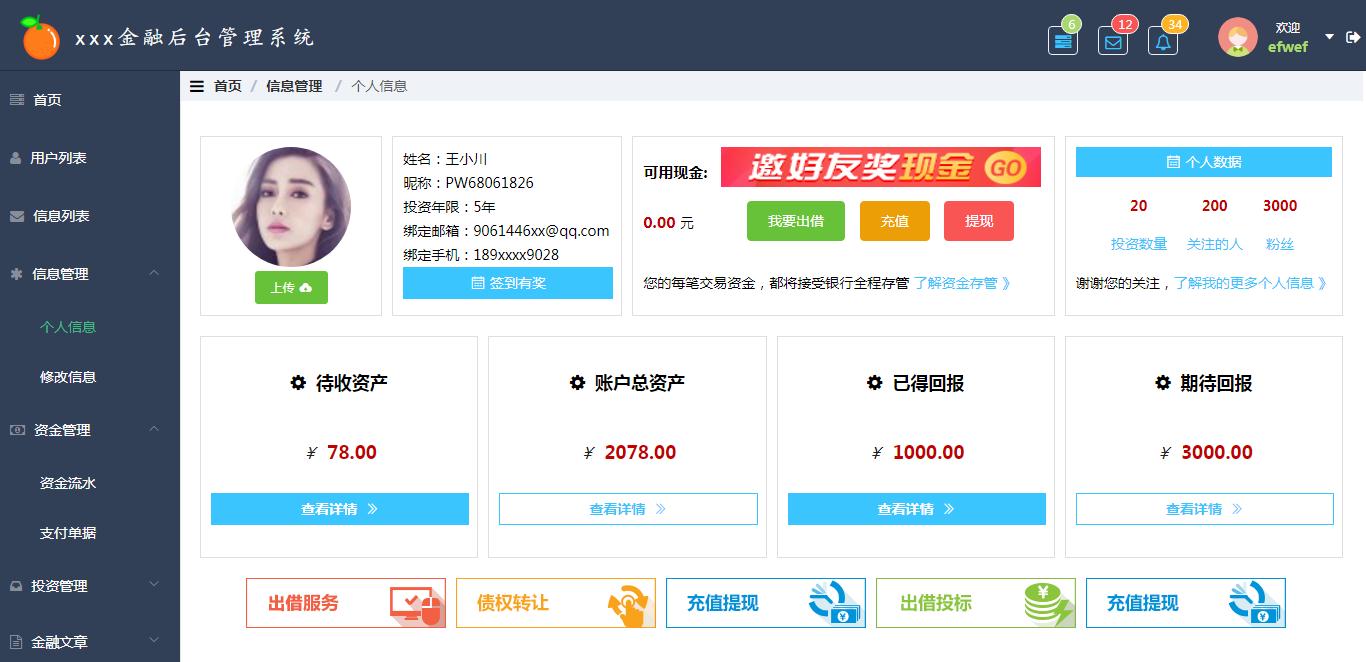Select 资金流水 submenu item
The image size is (1366, 662).
click(x=68, y=483)
